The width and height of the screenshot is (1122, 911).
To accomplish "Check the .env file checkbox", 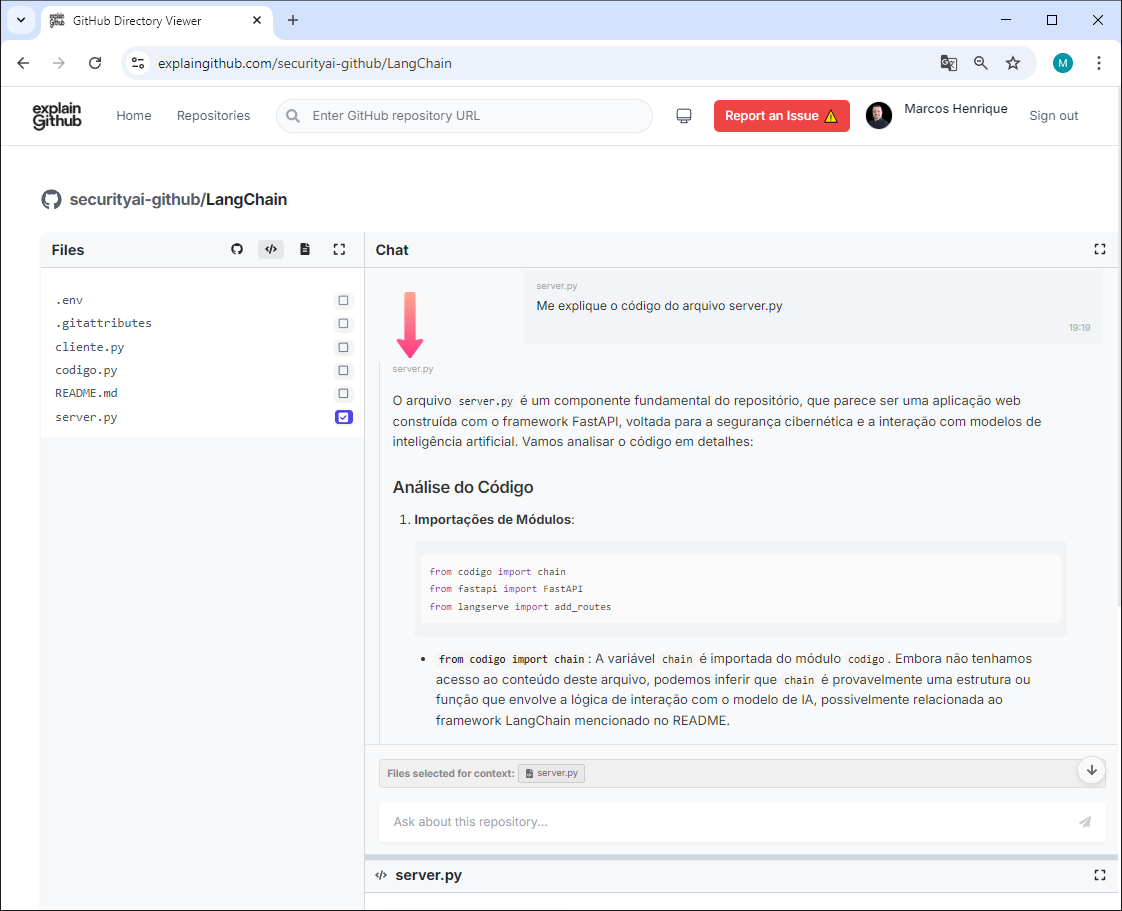I will tap(343, 301).
